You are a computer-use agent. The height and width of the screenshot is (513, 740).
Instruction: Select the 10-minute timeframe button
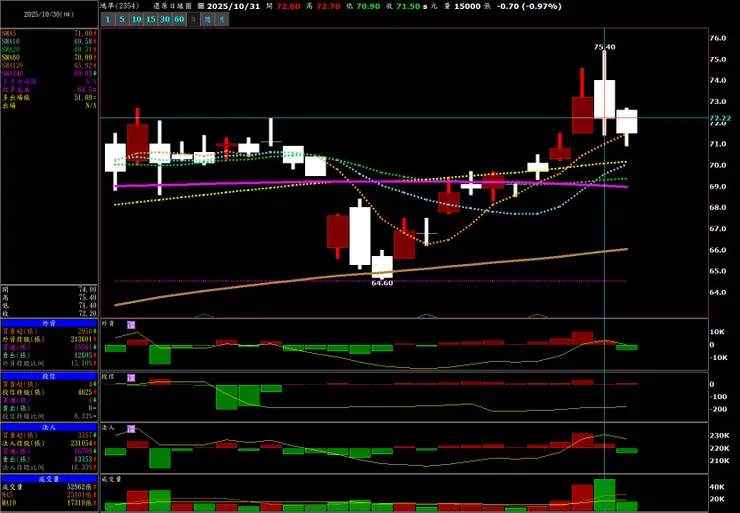pos(136,19)
